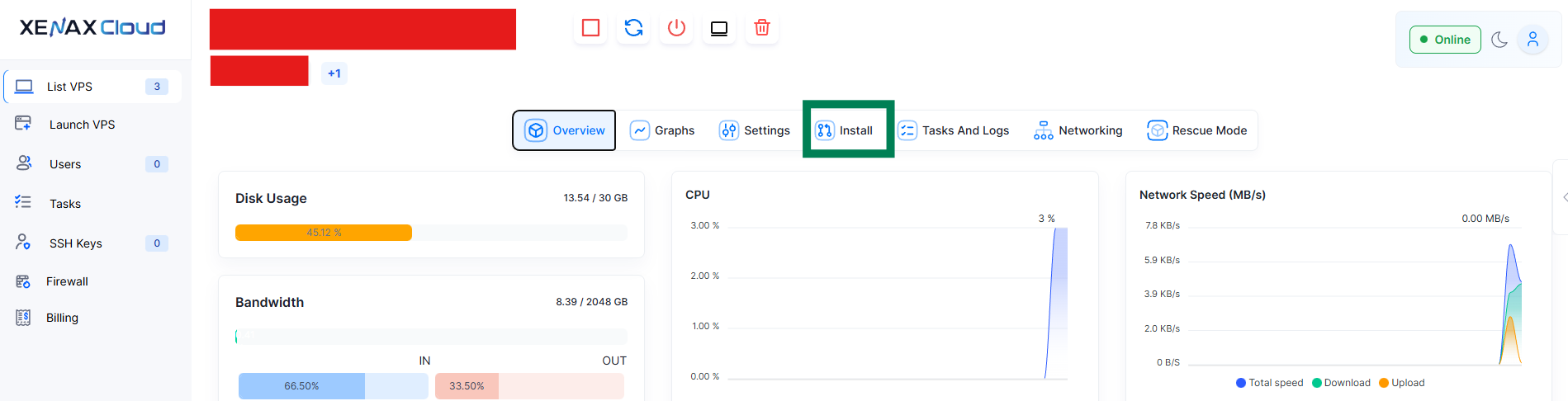Toggle dark mode moon icon
The width and height of the screenshot is (1568, 401).
(x=1499, y=40)
